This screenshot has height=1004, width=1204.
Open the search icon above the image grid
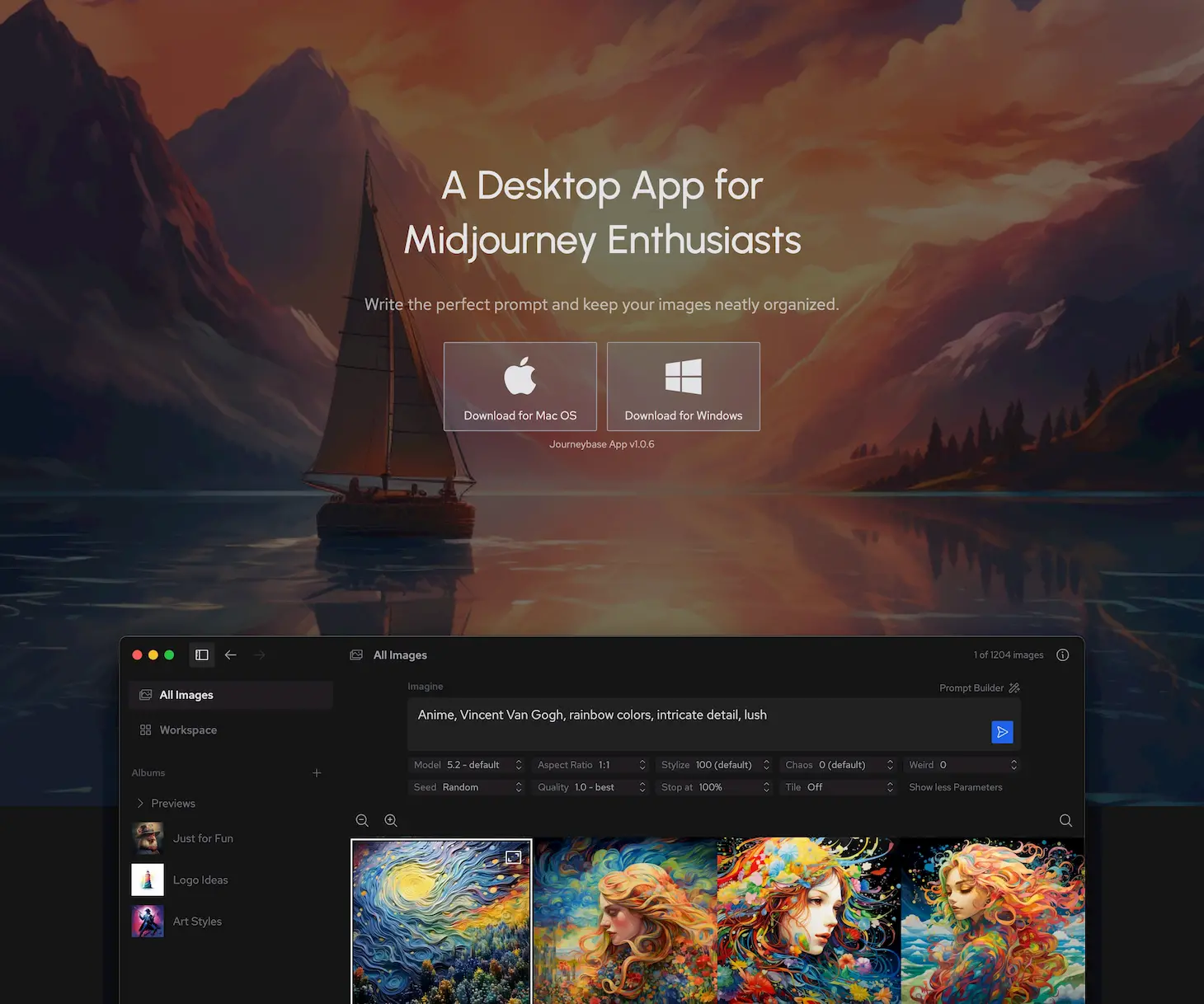click(x=1065, y=820)
